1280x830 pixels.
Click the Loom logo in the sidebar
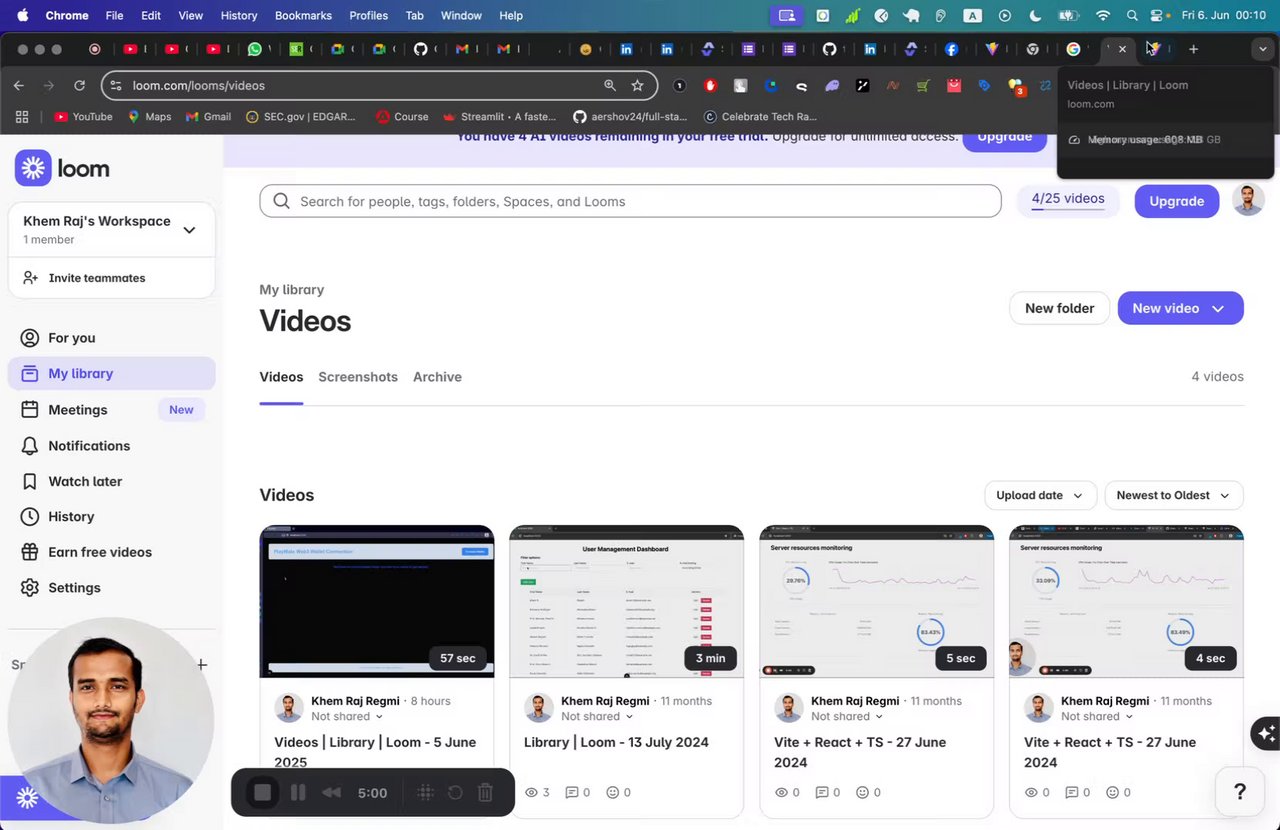(62, 168)
